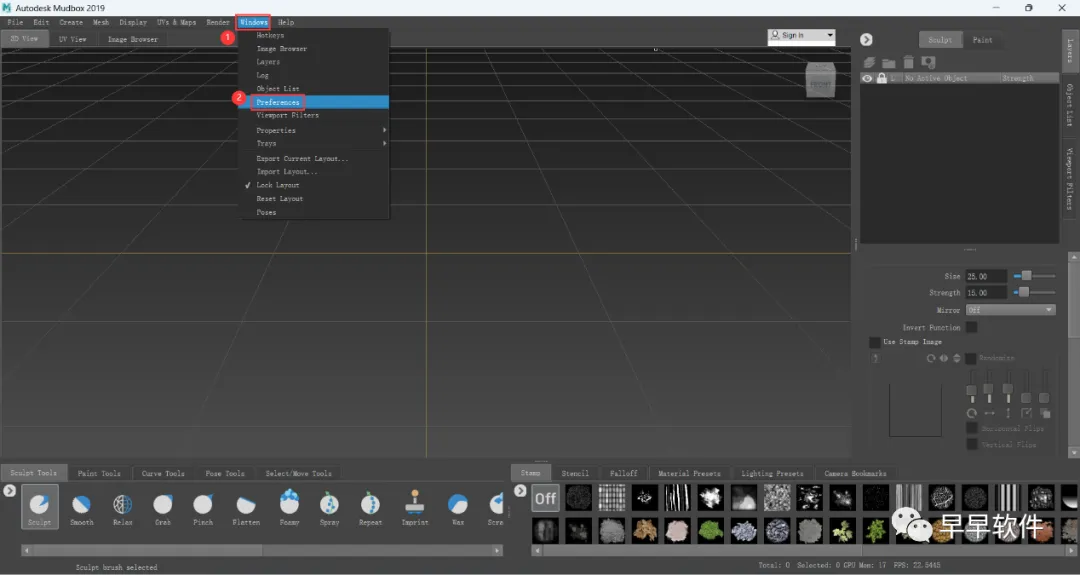
Task: Expand the Trays submenu
Action: (314, 143)
